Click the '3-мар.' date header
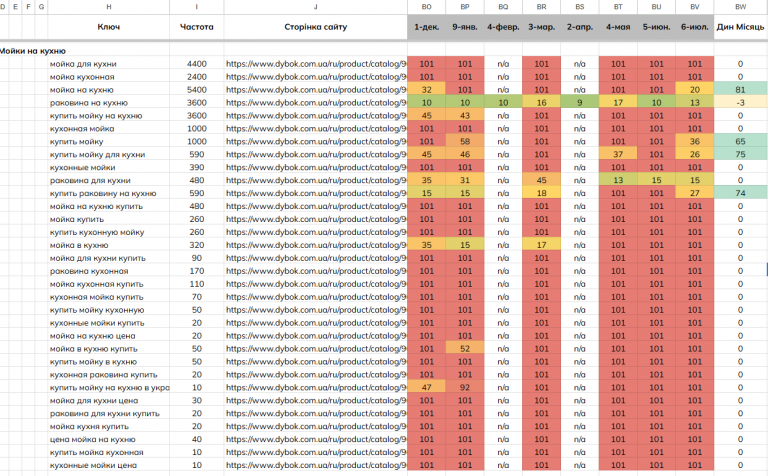The width and height of the screenshot is (768, 476). tap(541, 27)
